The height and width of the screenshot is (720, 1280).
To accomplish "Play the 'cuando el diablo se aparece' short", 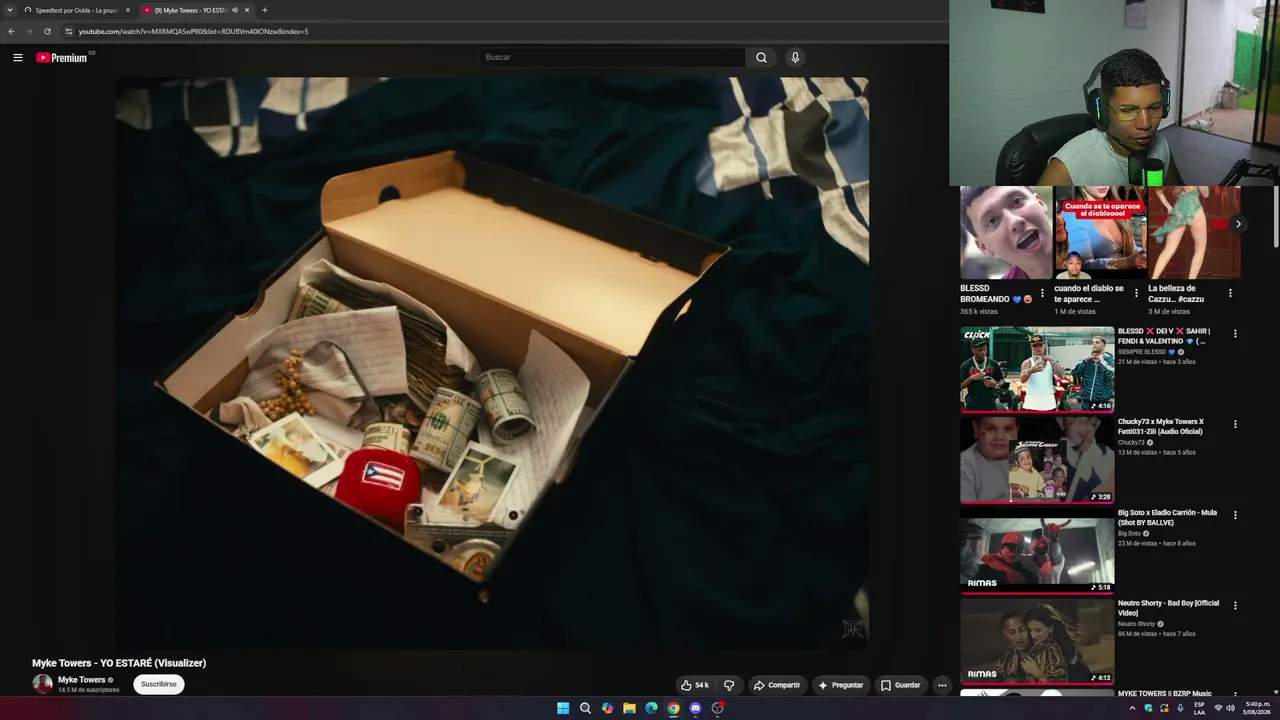I will pyautogui.click(x=1100, y=232).
